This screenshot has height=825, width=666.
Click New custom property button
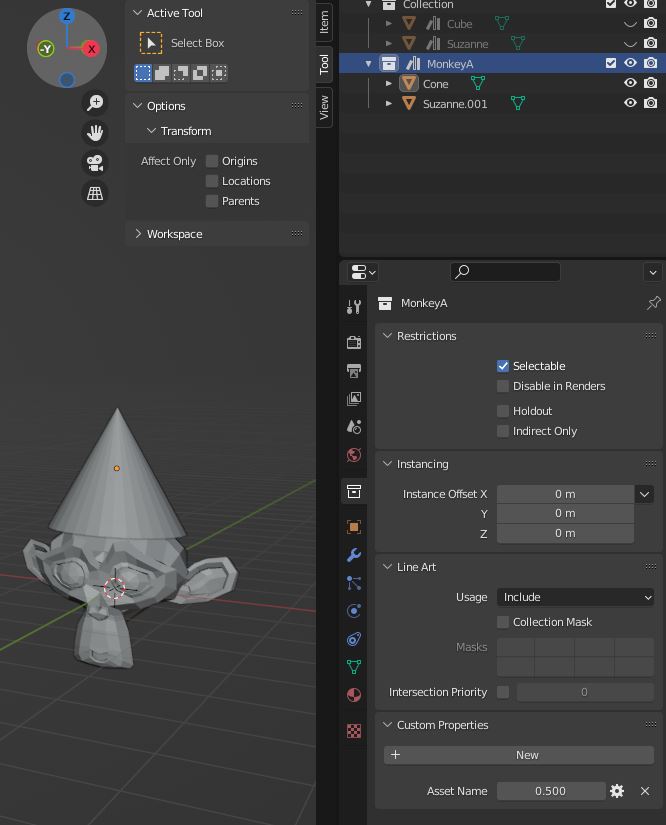click(x=519, y=755)
